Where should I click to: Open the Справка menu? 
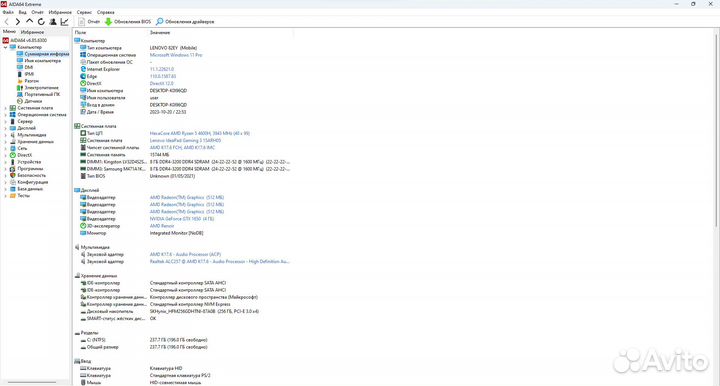click(106, 12)
